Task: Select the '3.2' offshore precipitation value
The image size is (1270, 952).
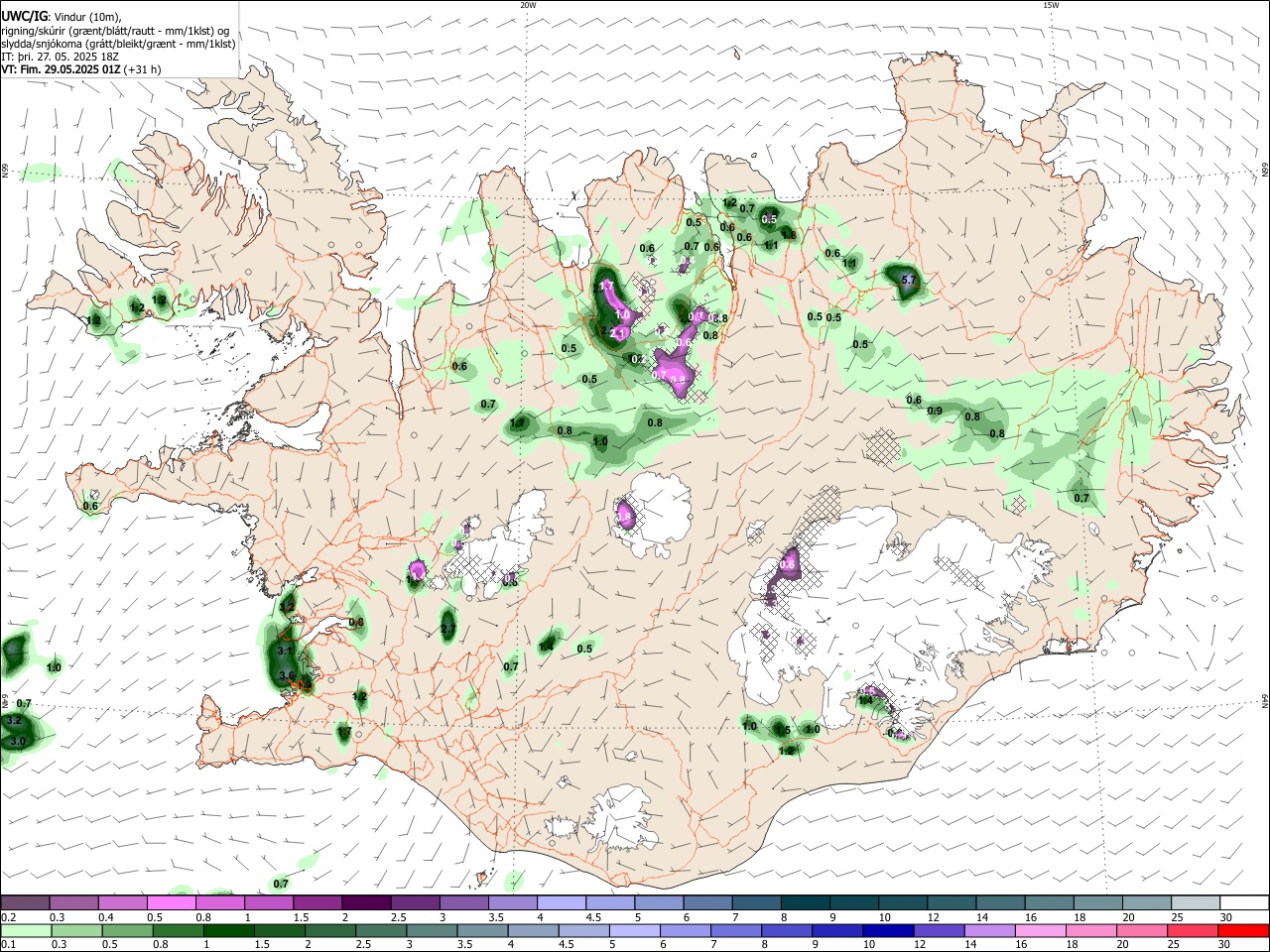Action: (x=14, y=721)
